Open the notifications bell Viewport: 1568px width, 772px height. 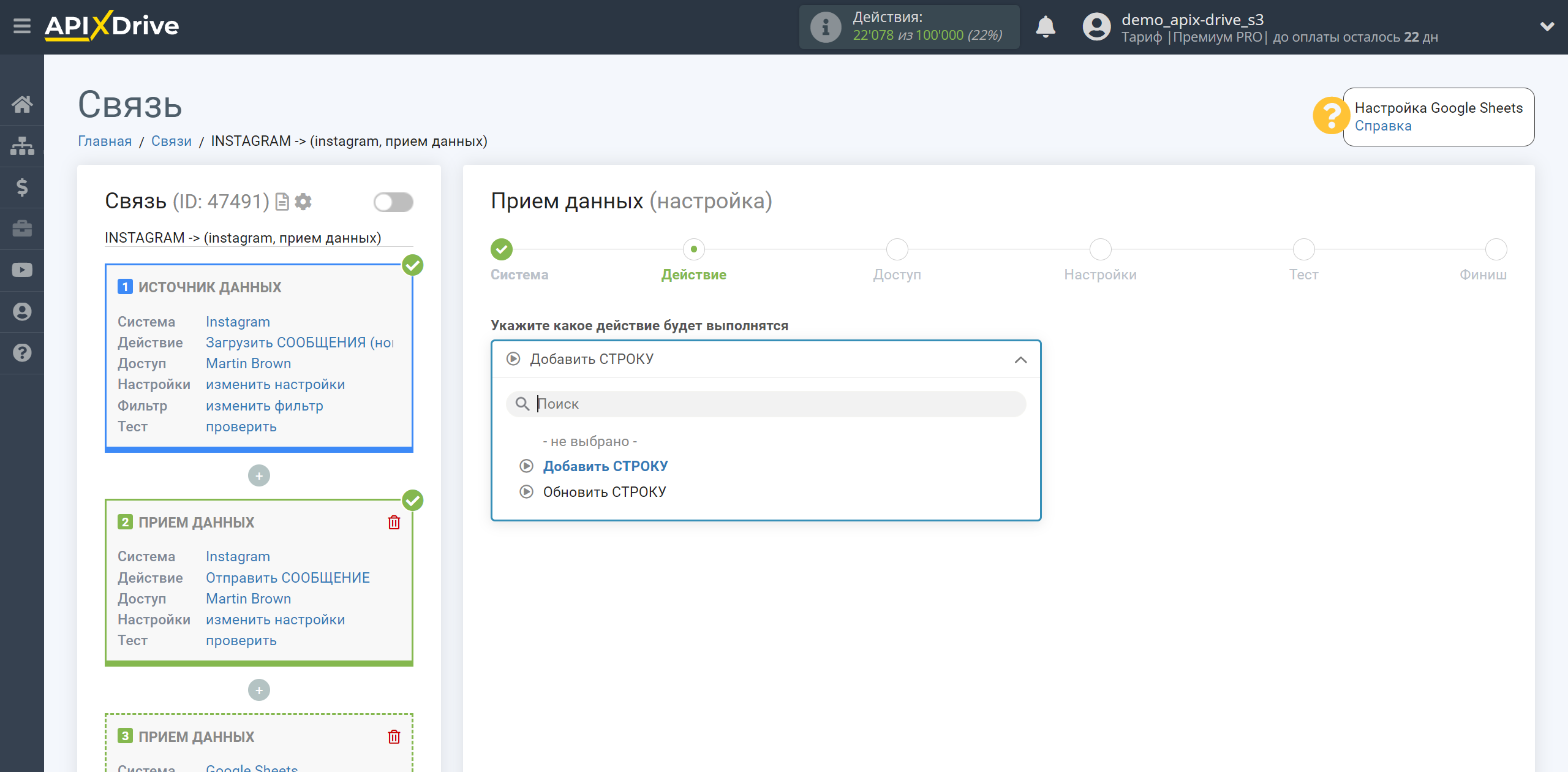(1046, 27)
